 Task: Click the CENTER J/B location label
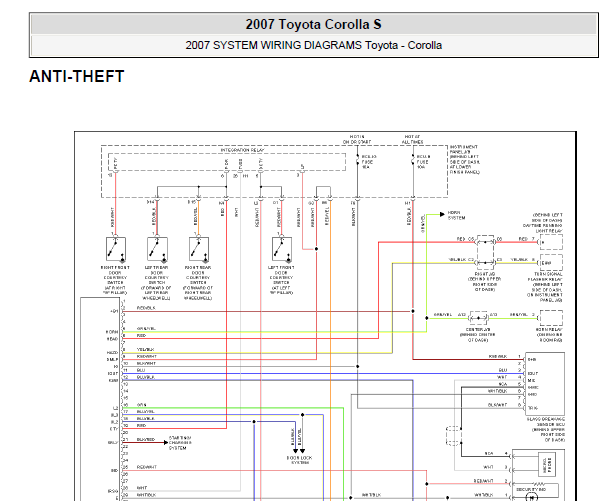[478, 335]
